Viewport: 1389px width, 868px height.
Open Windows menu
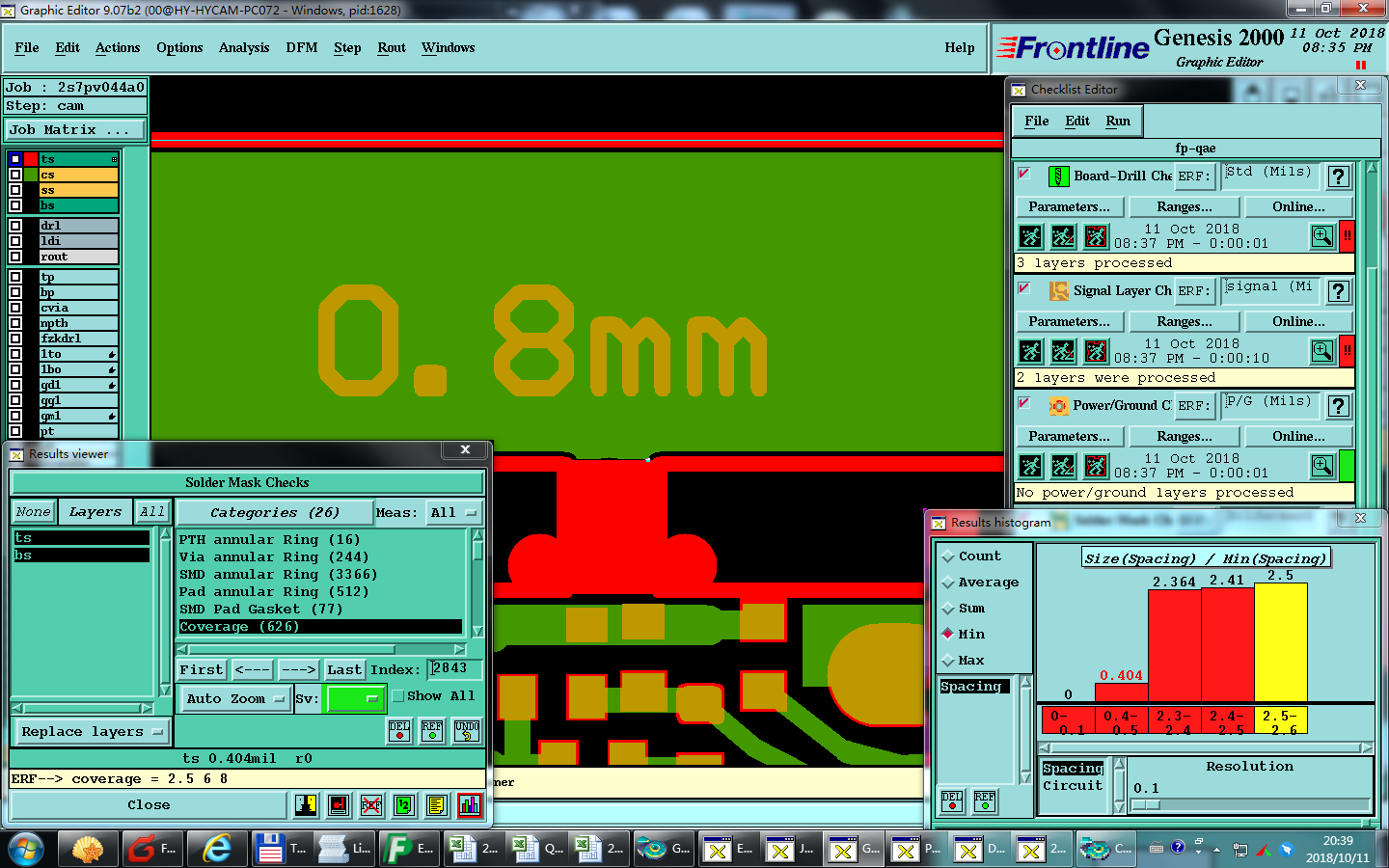[448, 47]
